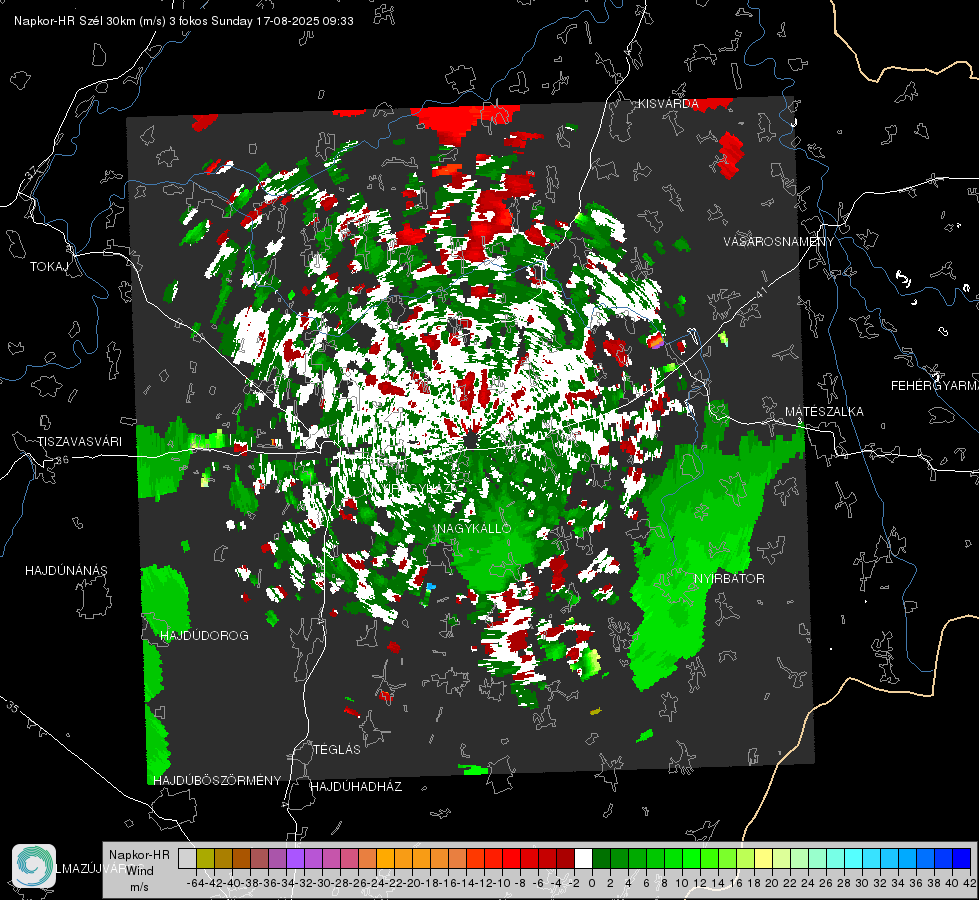Viewport: 979px width, 900px height.
Task: Click the NYÍRBÁTOR town label
Action: (x=729, y=579)
